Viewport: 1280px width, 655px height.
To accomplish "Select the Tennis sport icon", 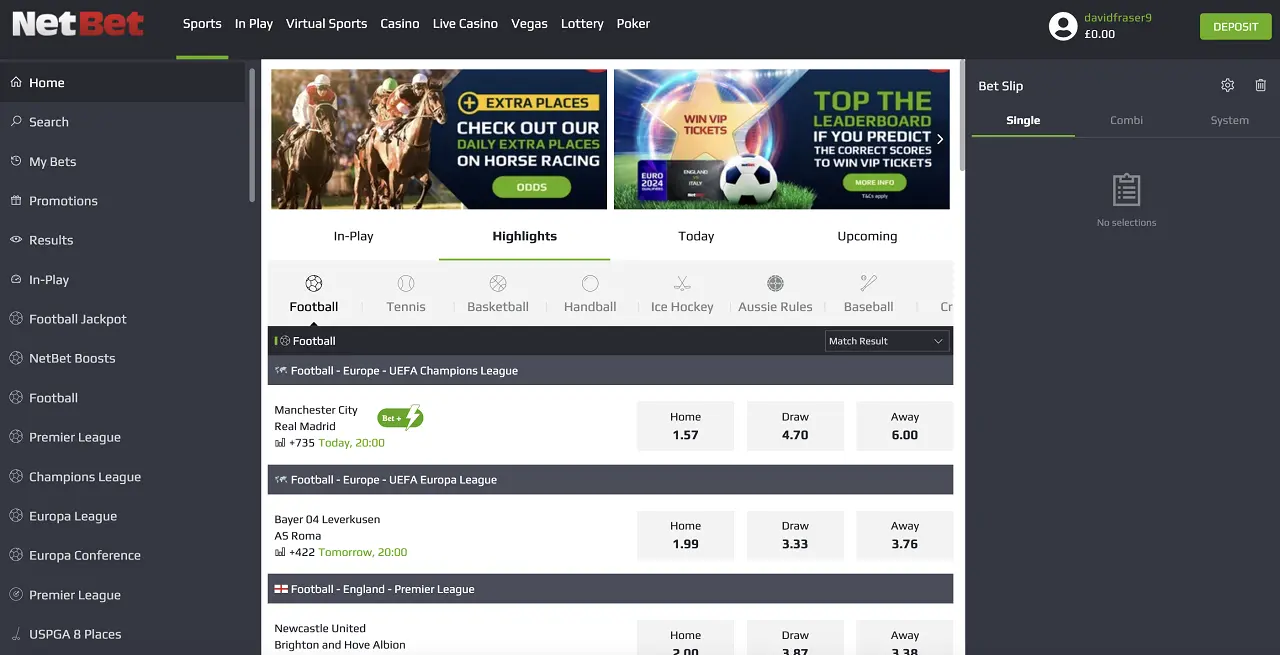I will (x=406, y=284).
